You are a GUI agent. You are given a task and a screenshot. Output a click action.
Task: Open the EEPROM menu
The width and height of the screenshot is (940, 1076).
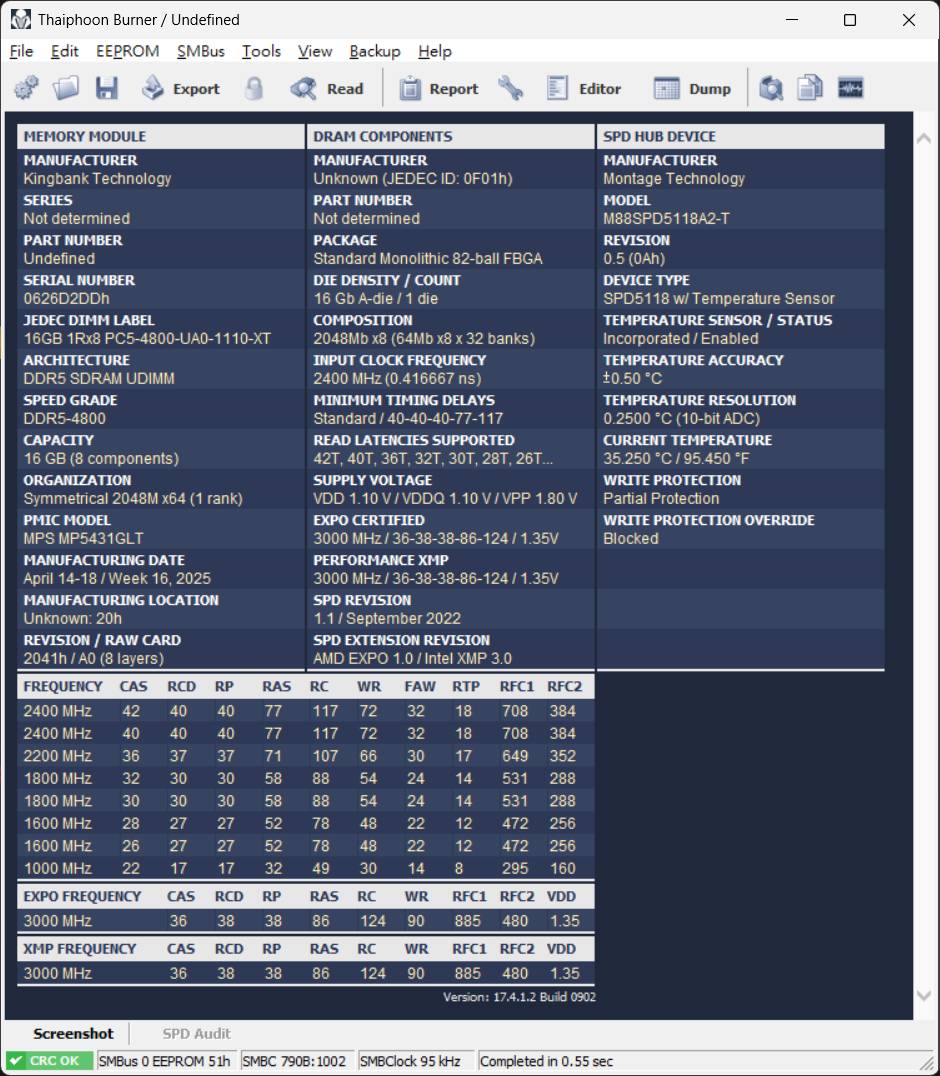[x=128, y=51]
